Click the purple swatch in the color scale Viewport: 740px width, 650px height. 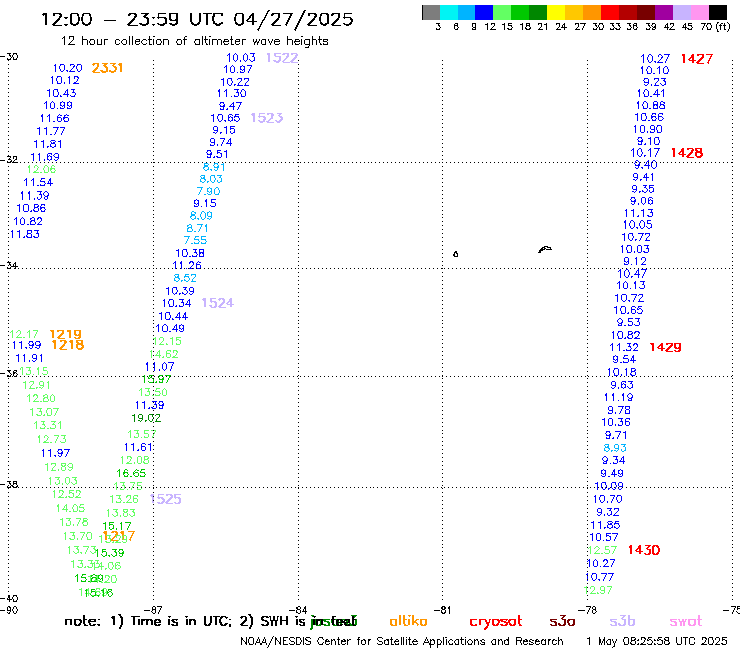point(664,12)
